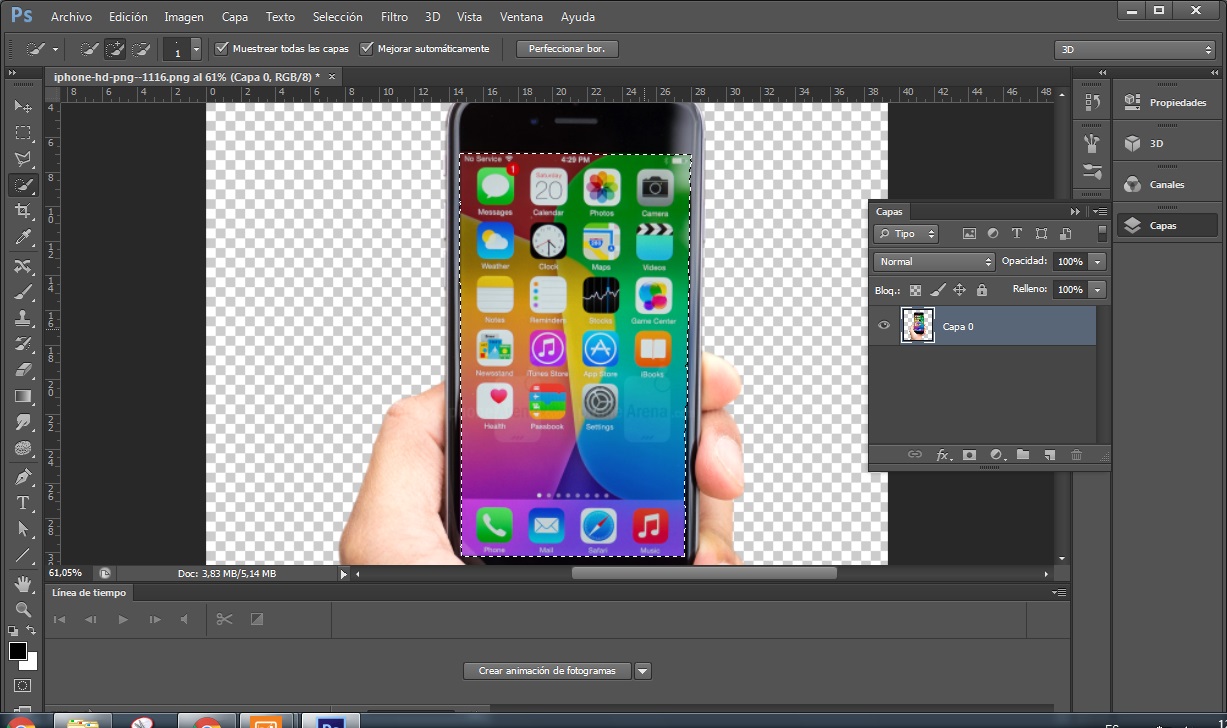Create a new adjustment layer
Screen dimensions: 1227x728
point(996,455)
